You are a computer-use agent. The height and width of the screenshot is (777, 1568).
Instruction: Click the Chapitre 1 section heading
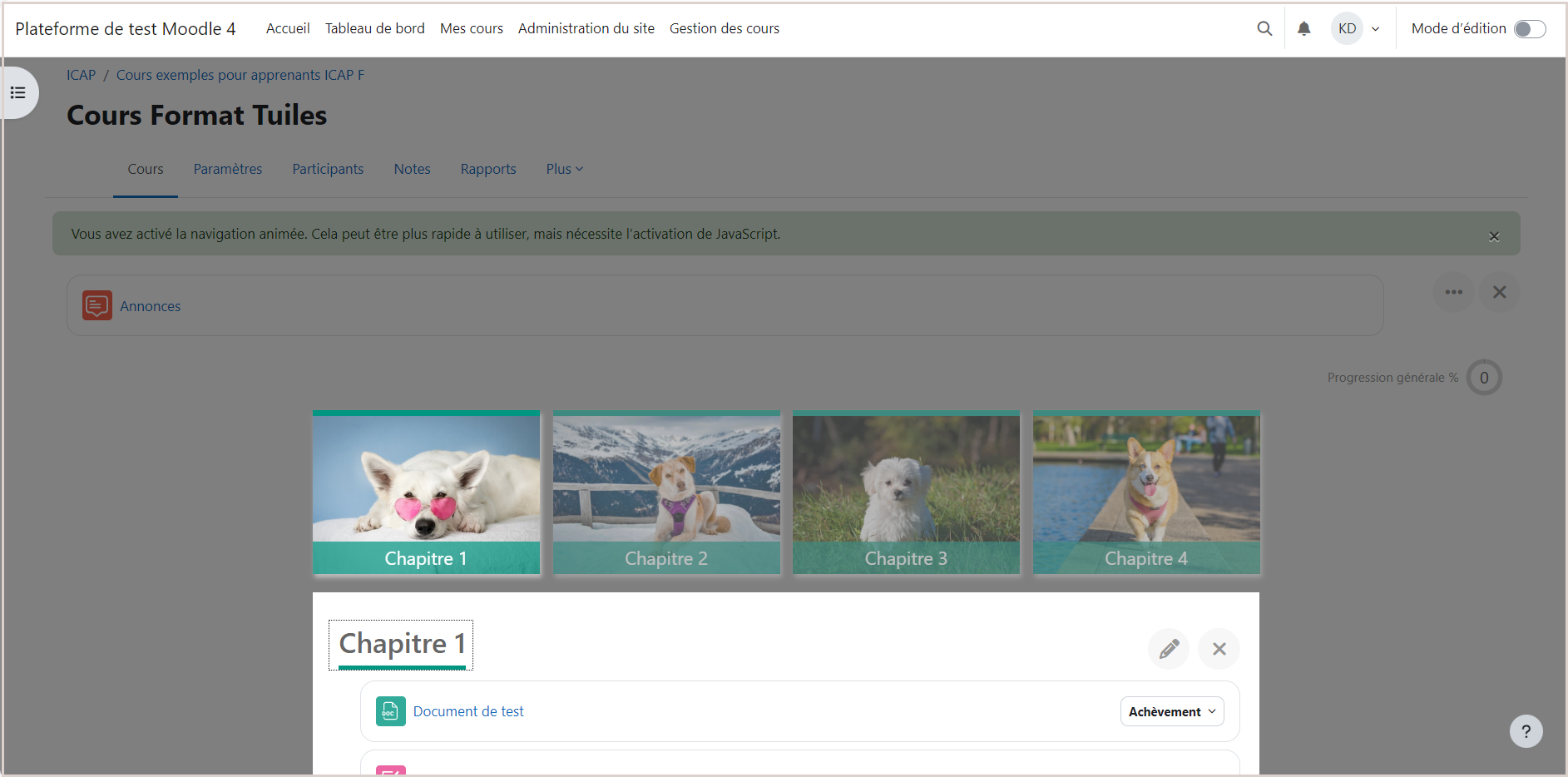click(402, 644)
